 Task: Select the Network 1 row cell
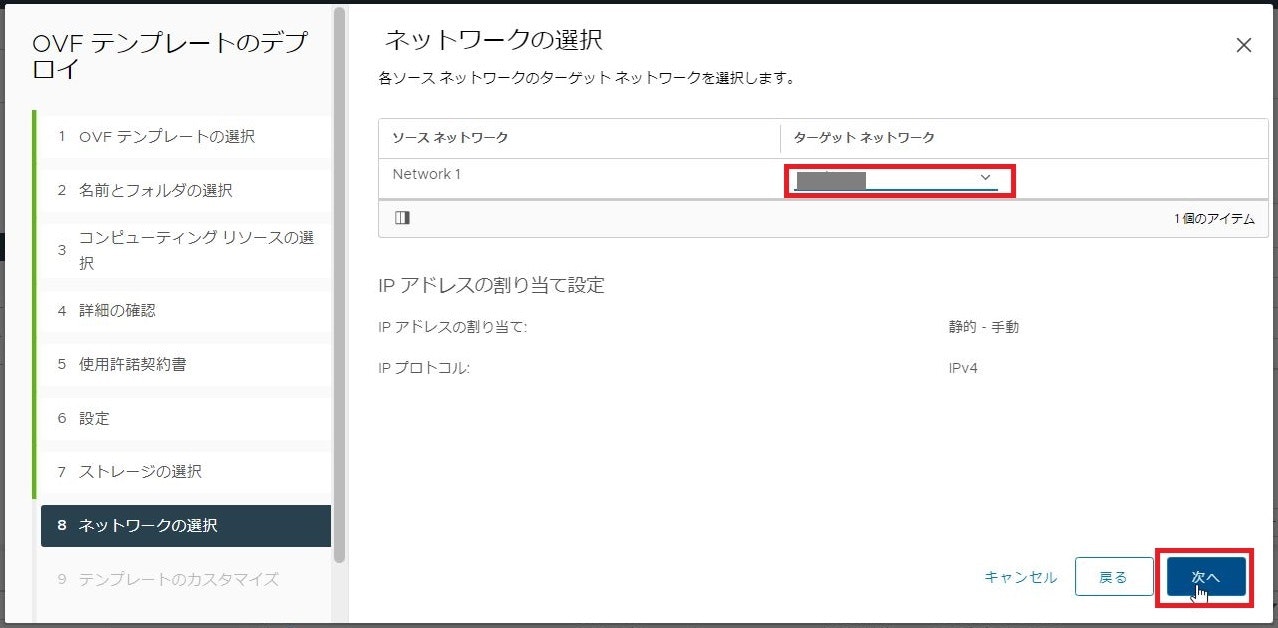click(x=580, y=178)
